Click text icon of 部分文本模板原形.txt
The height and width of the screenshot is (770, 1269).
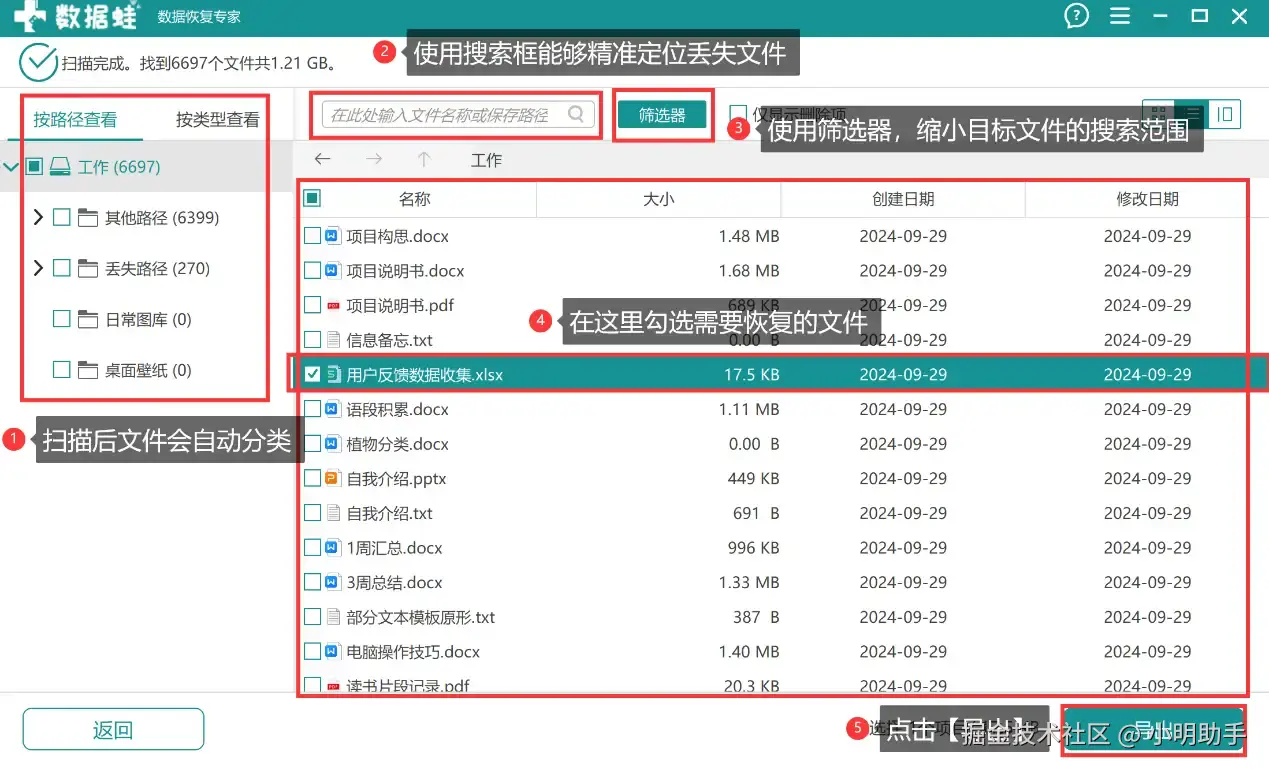(334, 617)
